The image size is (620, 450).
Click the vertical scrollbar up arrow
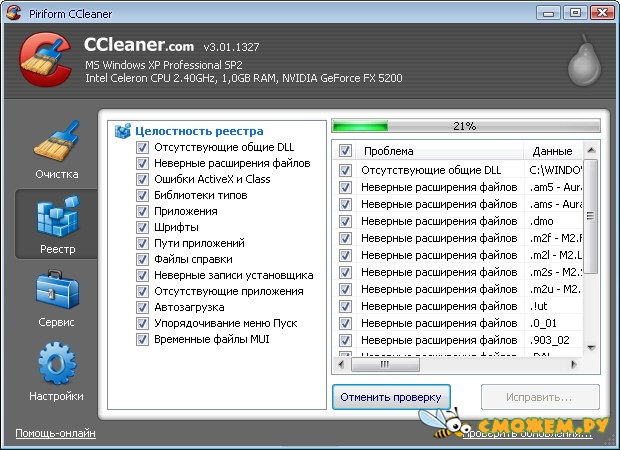tap(591, 150)
